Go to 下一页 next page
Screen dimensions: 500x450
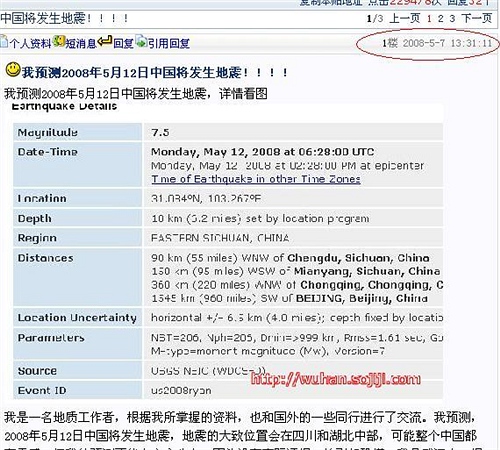[x=477, y=18]
